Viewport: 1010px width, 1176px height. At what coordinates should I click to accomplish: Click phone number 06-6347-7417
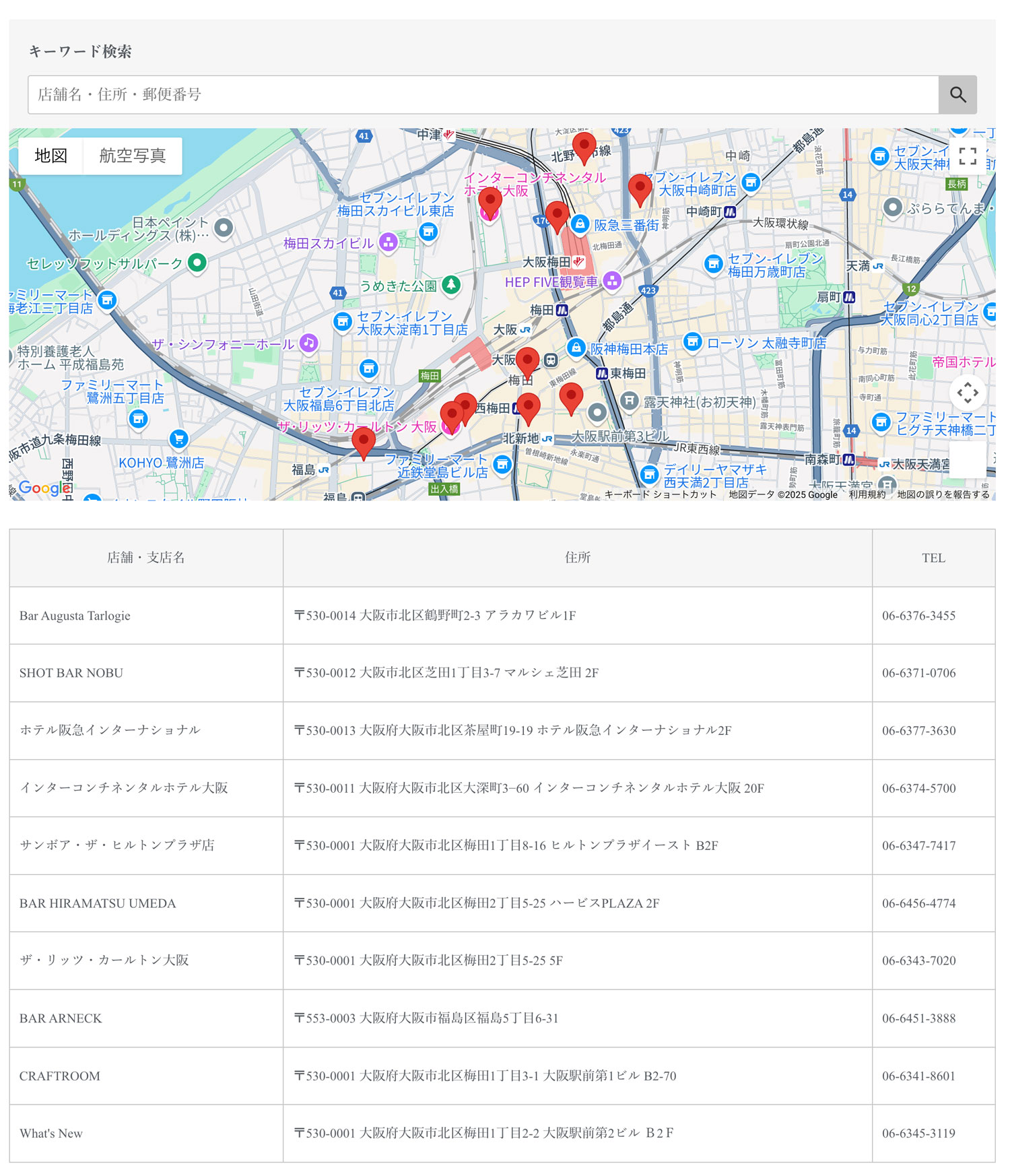coord(919,846)
